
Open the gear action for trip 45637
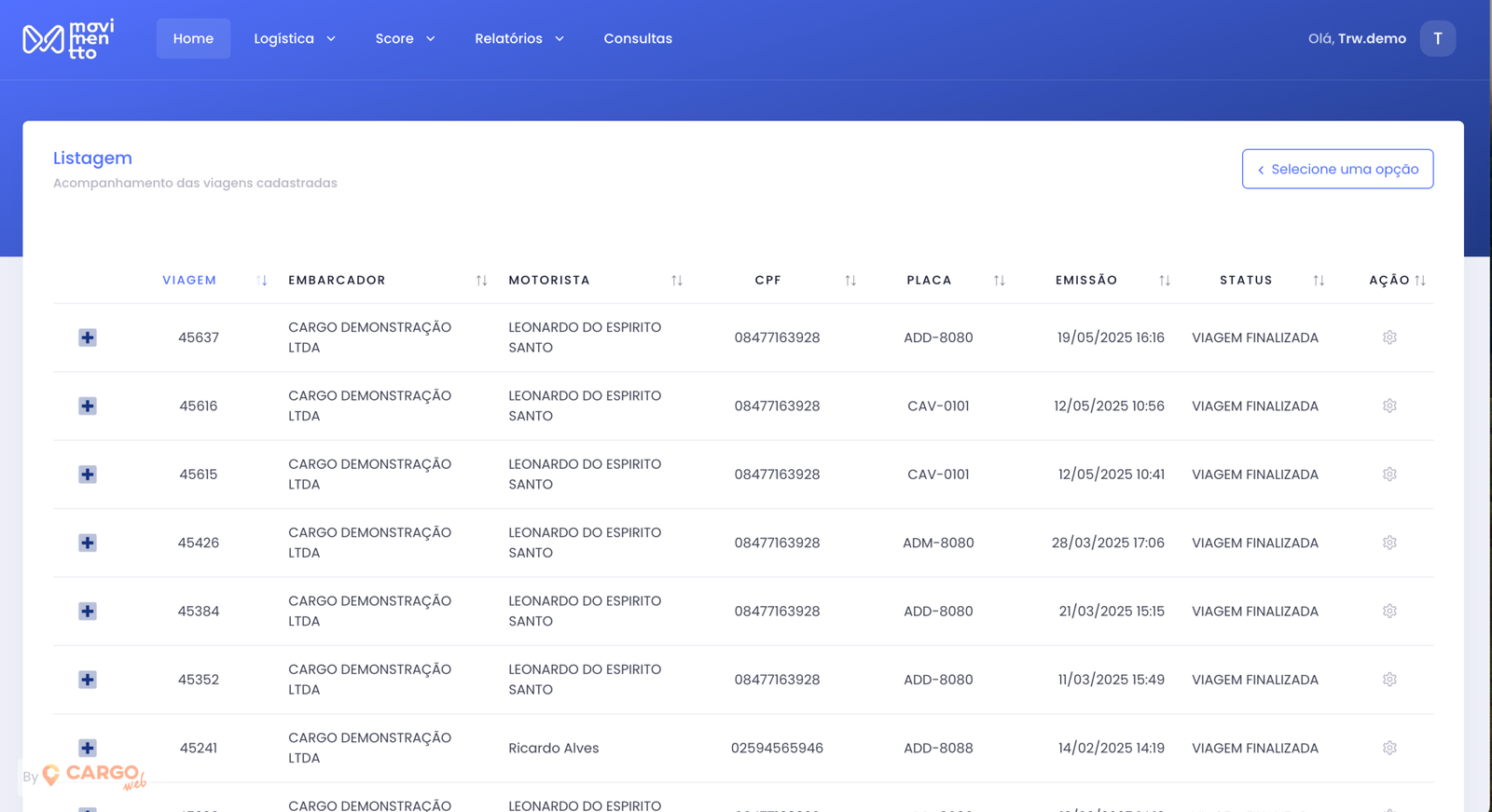(1388, 337)
